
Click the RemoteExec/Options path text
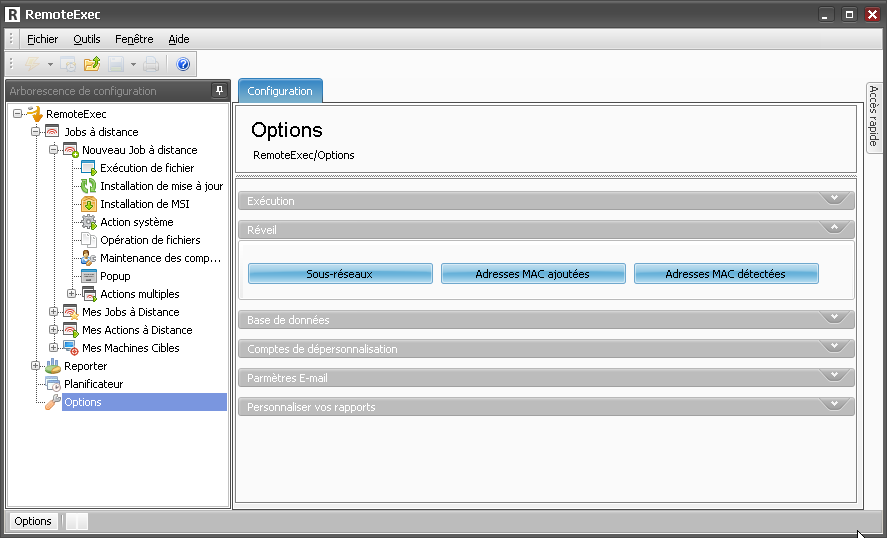point(304,155)
